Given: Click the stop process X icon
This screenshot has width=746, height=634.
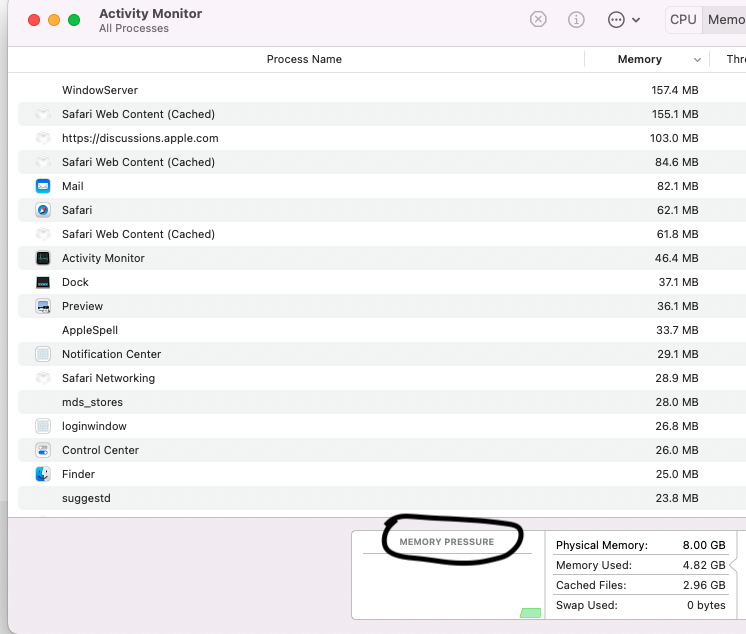Looking at the screenshot, I should 538,20.
